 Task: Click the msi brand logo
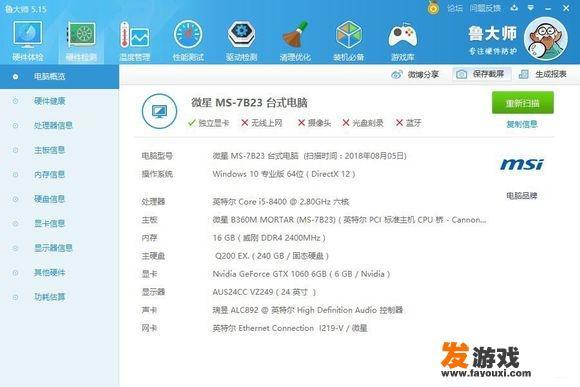[522, 164]
